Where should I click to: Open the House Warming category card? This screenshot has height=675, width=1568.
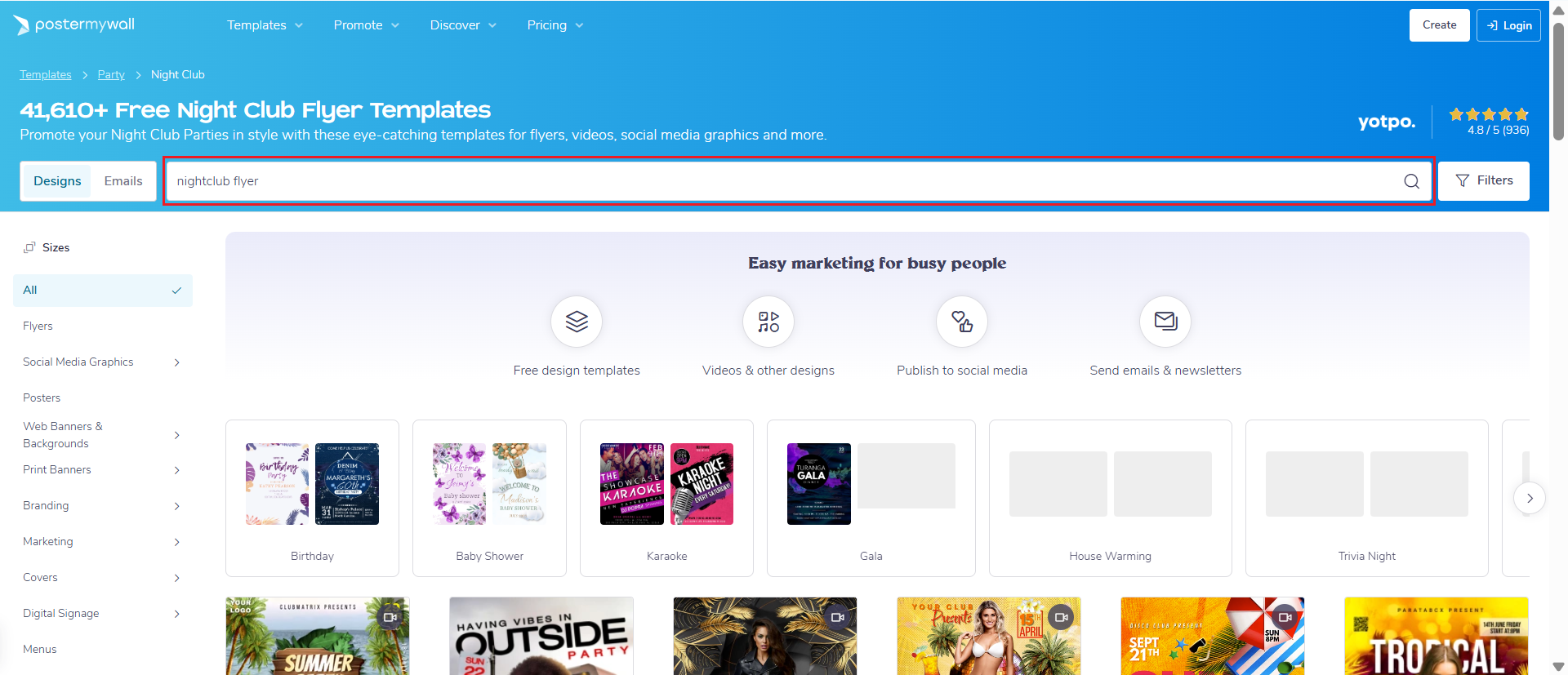[x=1111, y=499]
